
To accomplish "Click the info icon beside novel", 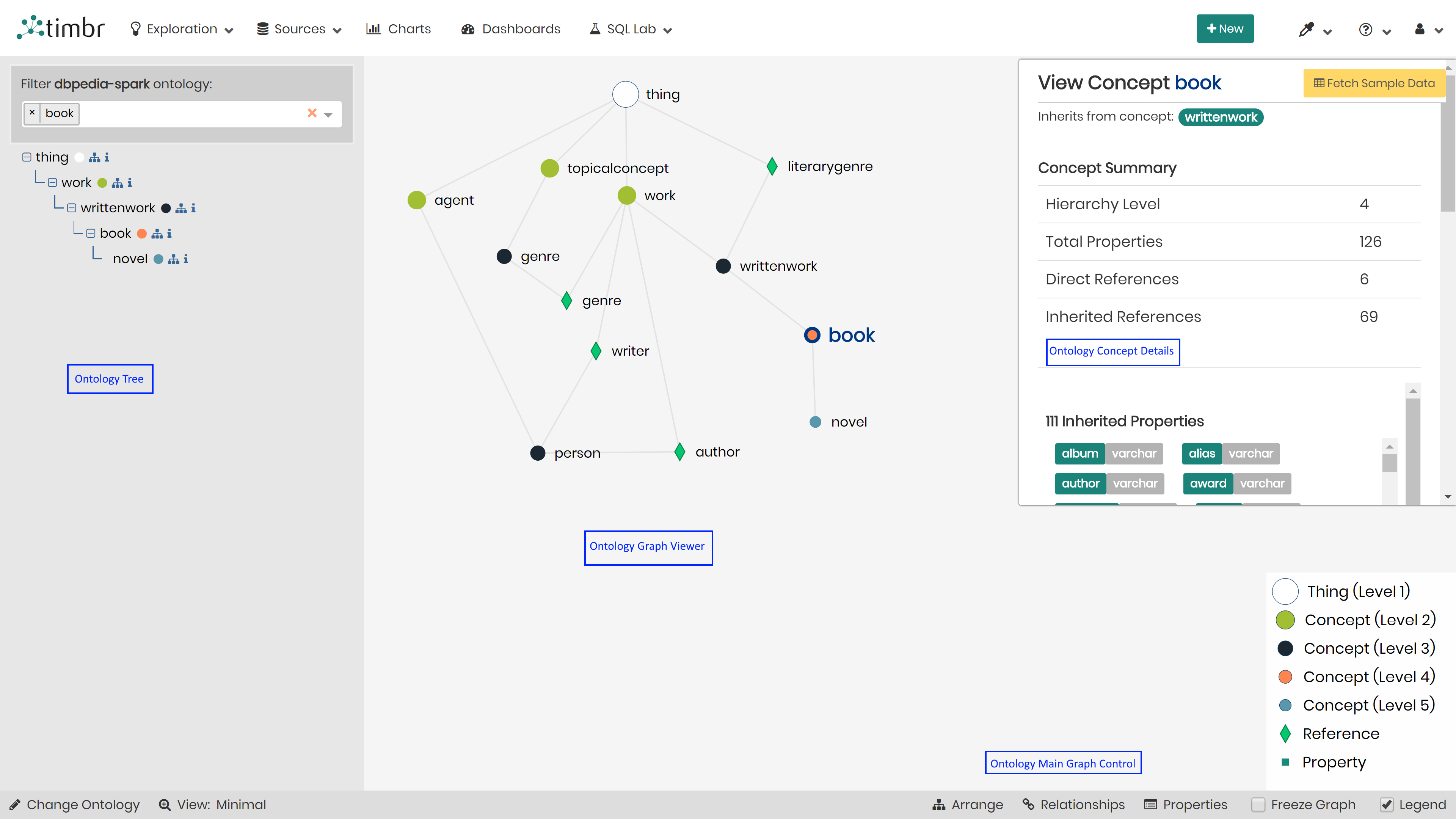I will tap(185, 258).
